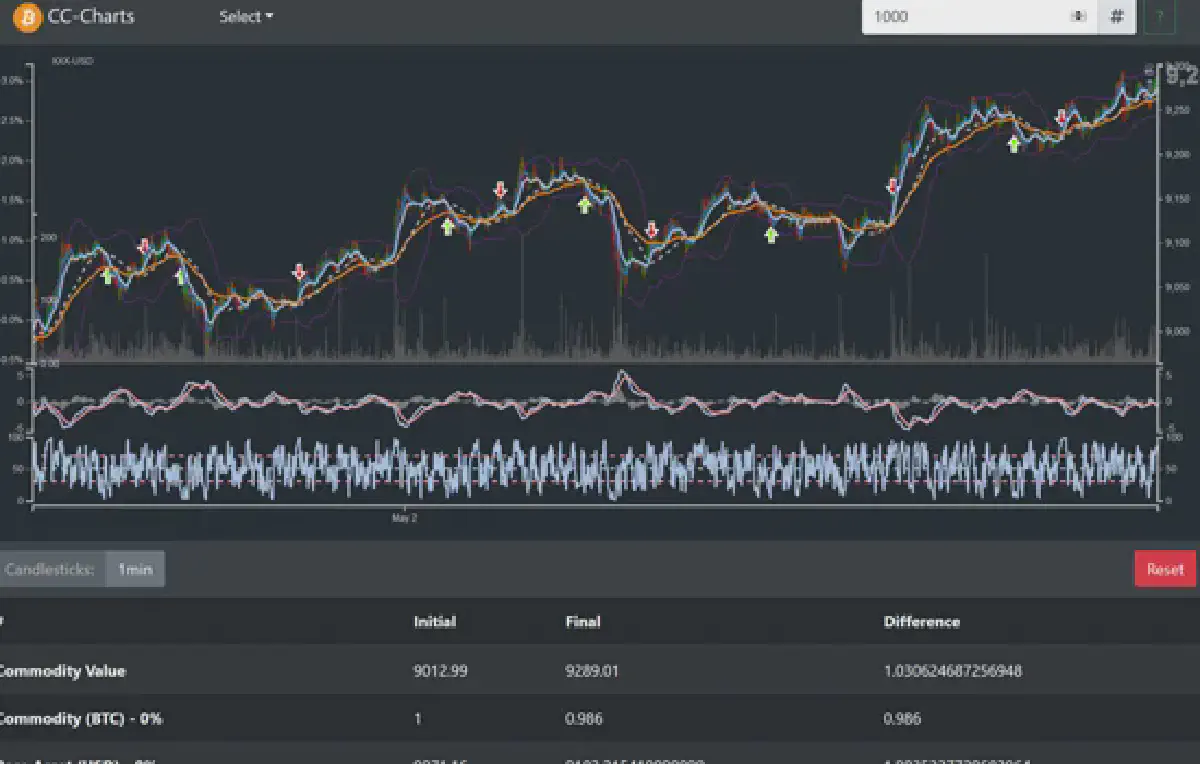
Task: Click the Bitcoin logo icon
Action: coord(28,17)
